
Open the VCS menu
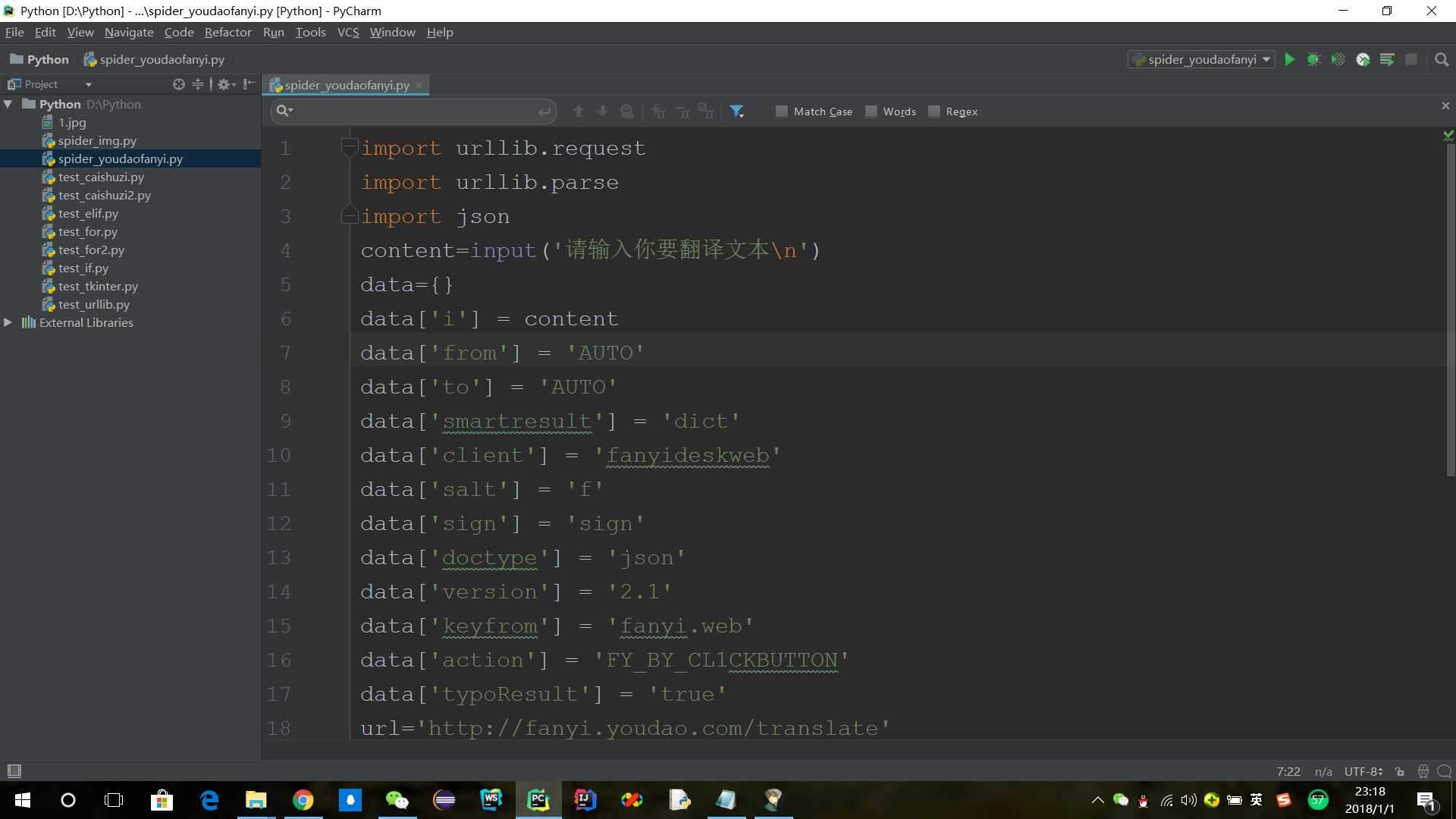[348, 32]
